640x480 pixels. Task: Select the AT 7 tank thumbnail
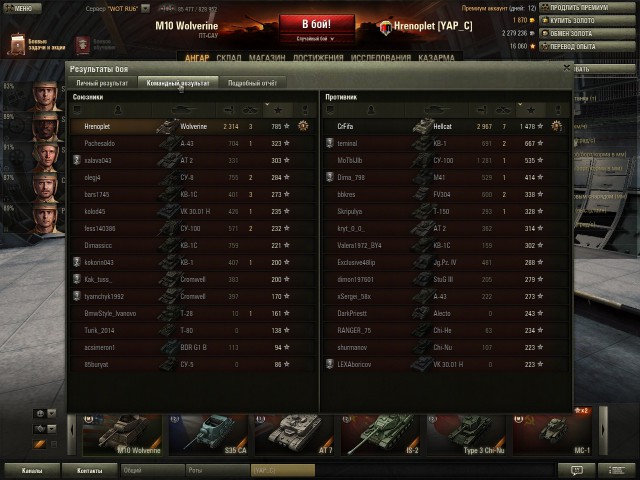click(294, 435)
